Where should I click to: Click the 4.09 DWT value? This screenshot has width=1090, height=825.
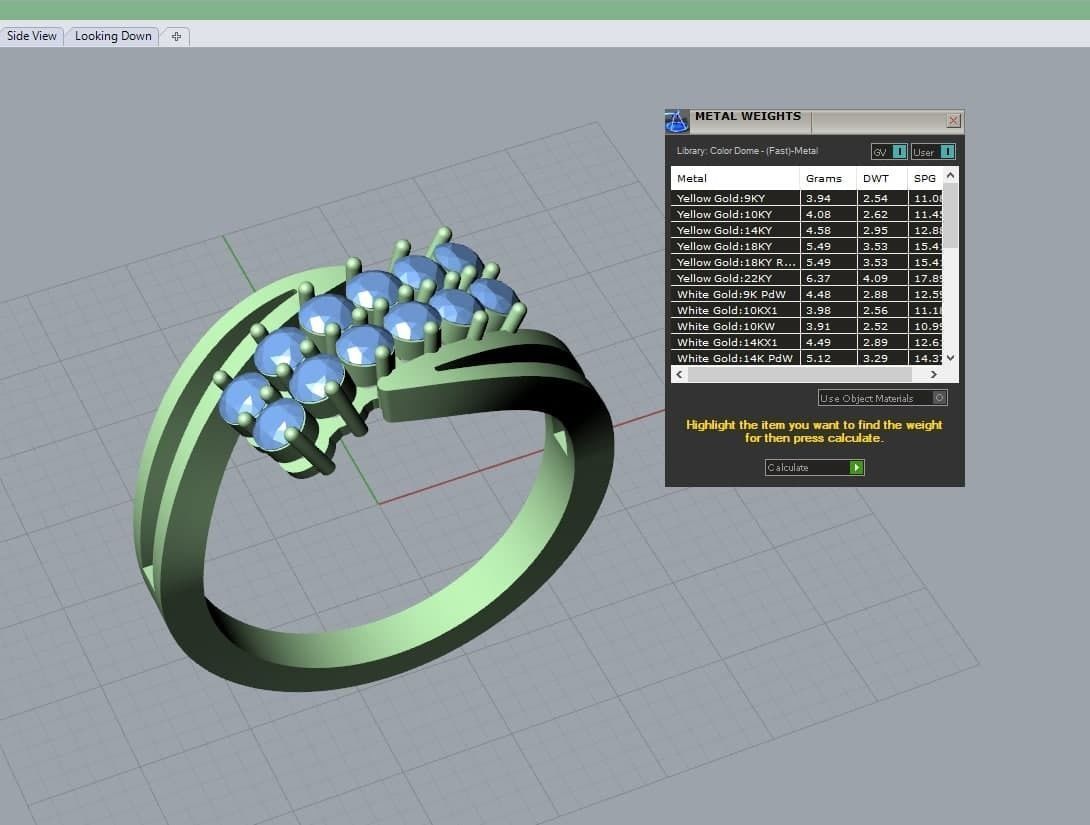pos(875,278)
